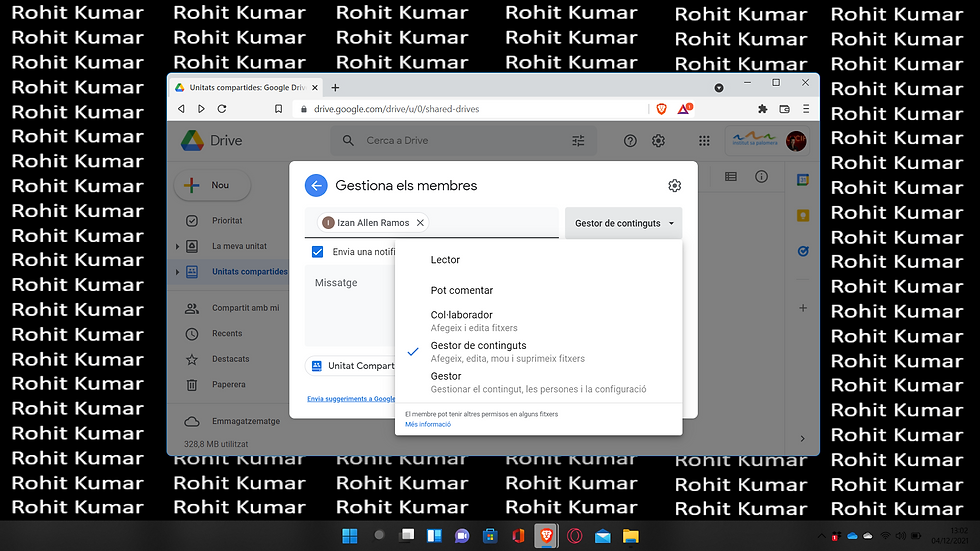Toggle the Envia una notificació checkbox
Viewport: 980px width, 551px height.
(318, 252)
